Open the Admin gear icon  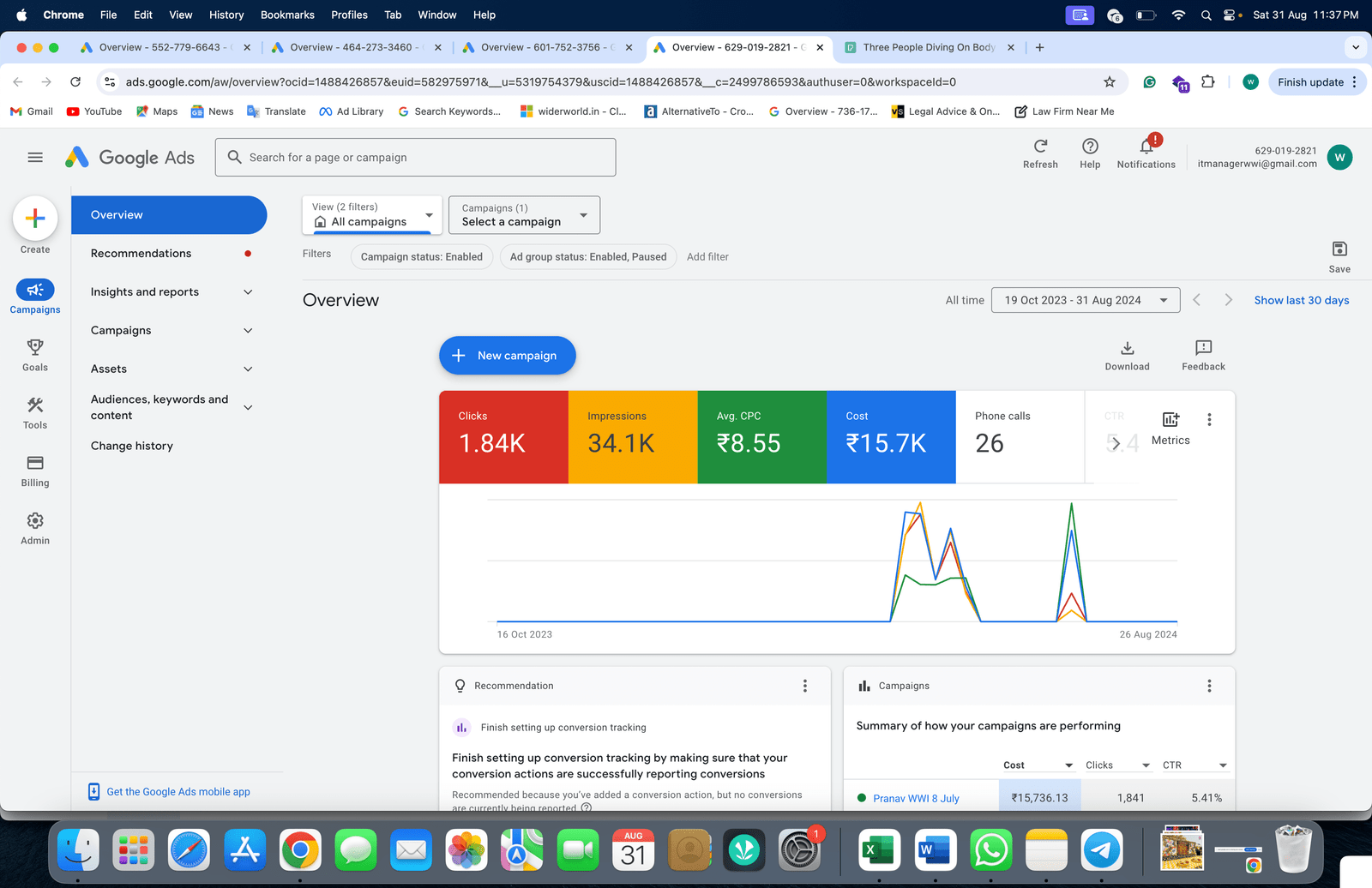pos(35,521)
